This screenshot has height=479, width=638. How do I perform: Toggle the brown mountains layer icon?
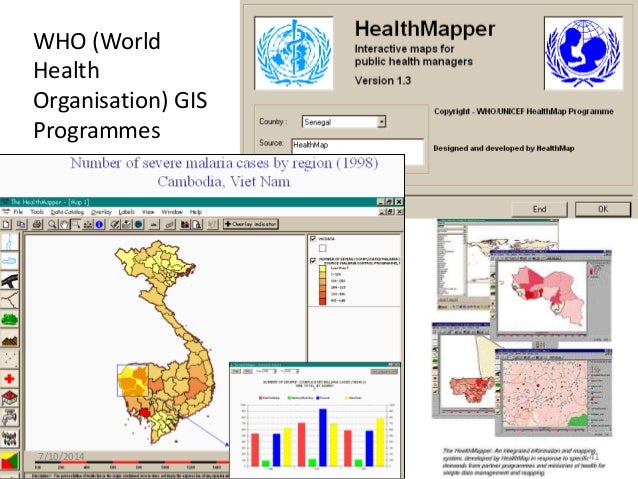point(10,339)
